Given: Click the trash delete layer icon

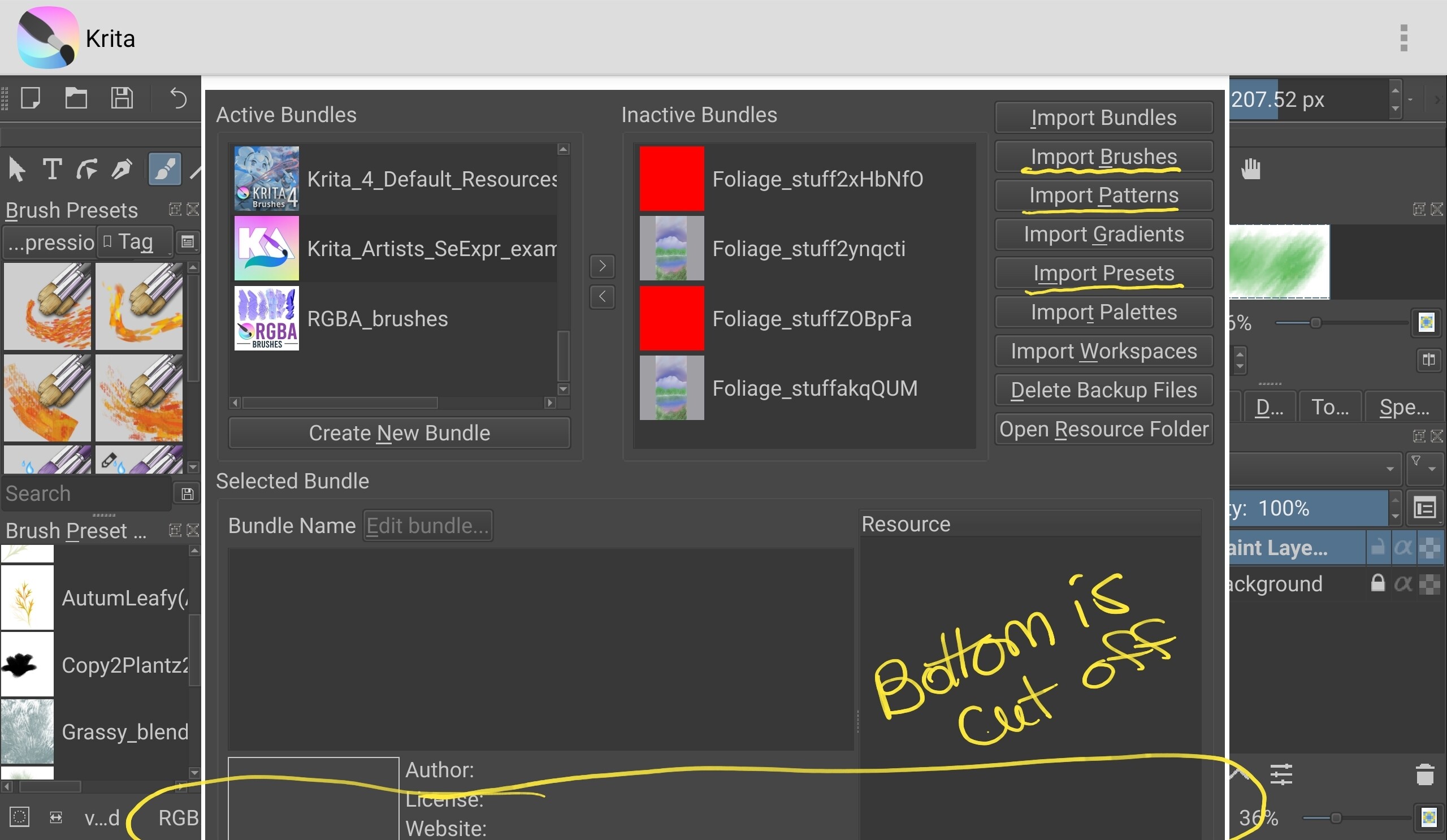Looking at the screenshot, I should pos(1424,774).
